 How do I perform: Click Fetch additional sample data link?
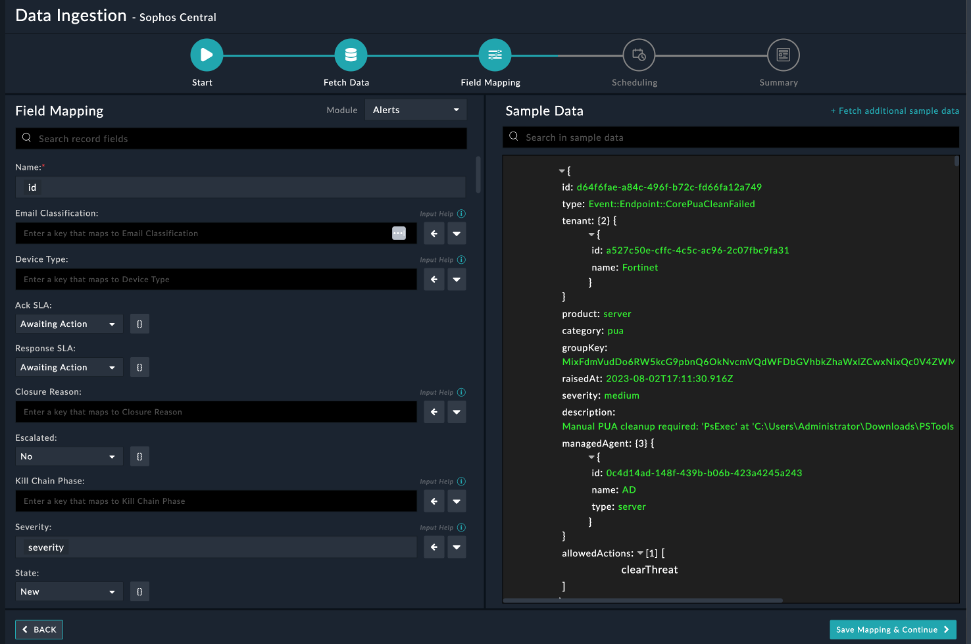coord(894,111)
